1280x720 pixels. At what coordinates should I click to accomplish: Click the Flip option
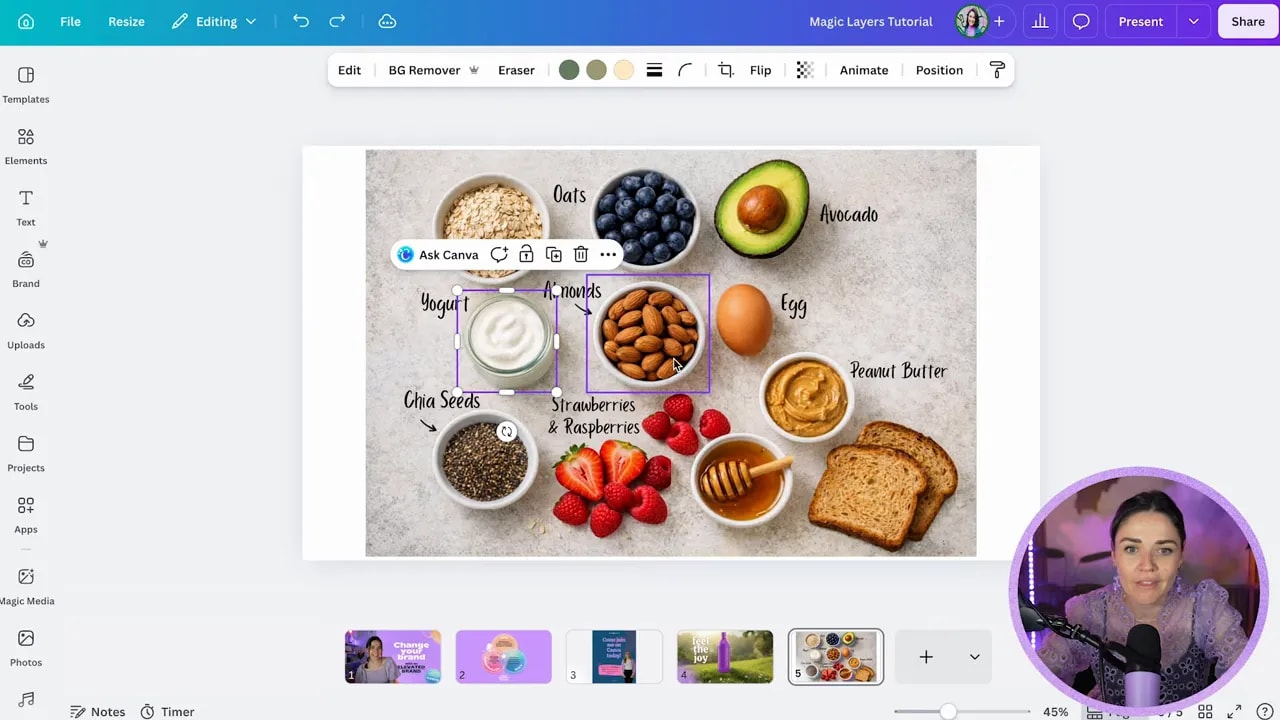tap(761, 70)
